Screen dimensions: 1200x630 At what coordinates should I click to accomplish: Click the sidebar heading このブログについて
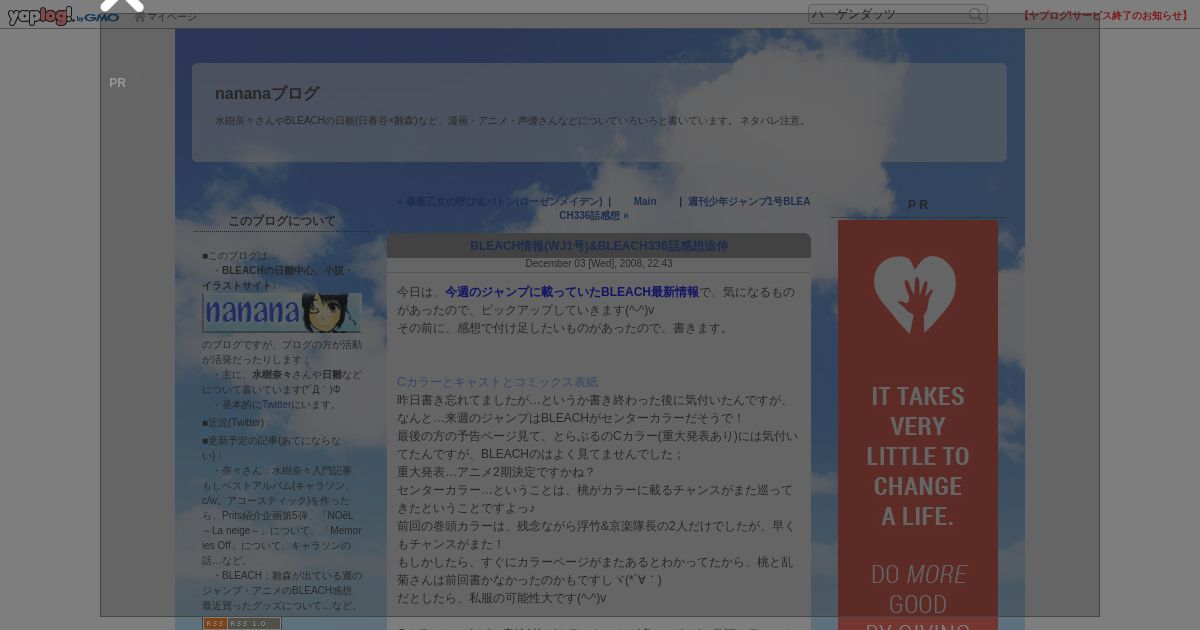(x=282, y=221)
